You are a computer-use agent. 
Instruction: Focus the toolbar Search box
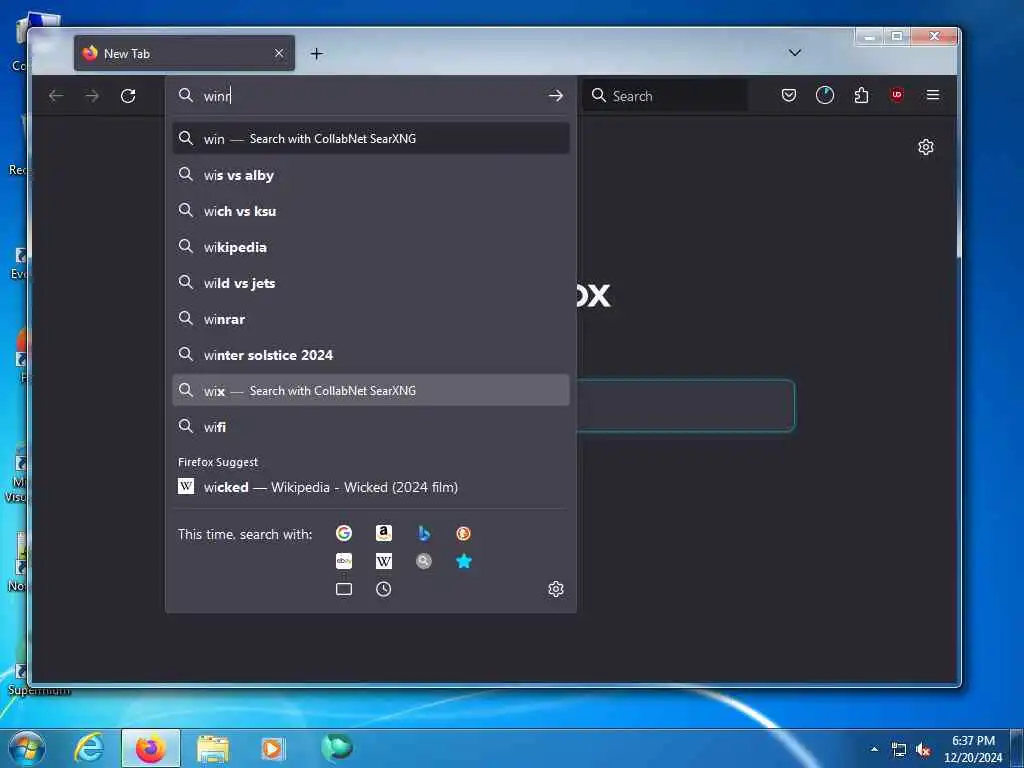pyautogui.click(x=666, y=96)
